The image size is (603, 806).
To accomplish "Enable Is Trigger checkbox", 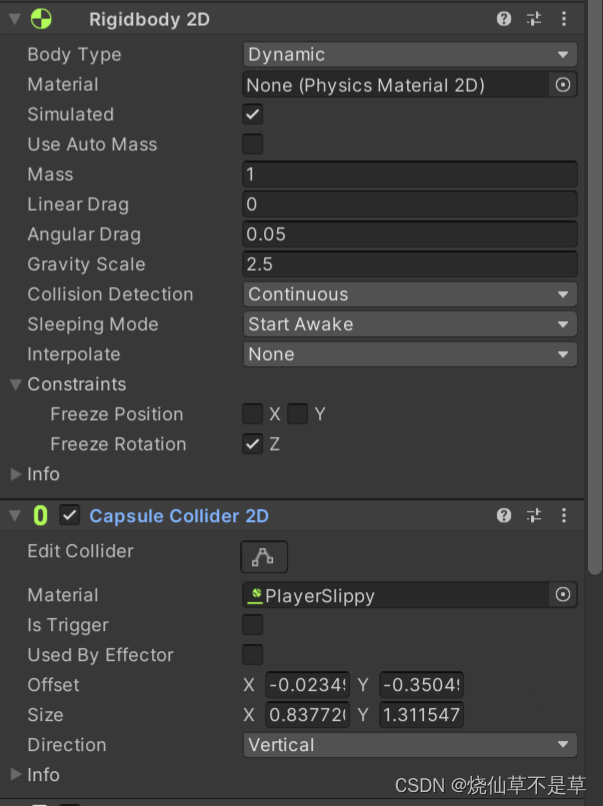I will (x=253, y=625).
